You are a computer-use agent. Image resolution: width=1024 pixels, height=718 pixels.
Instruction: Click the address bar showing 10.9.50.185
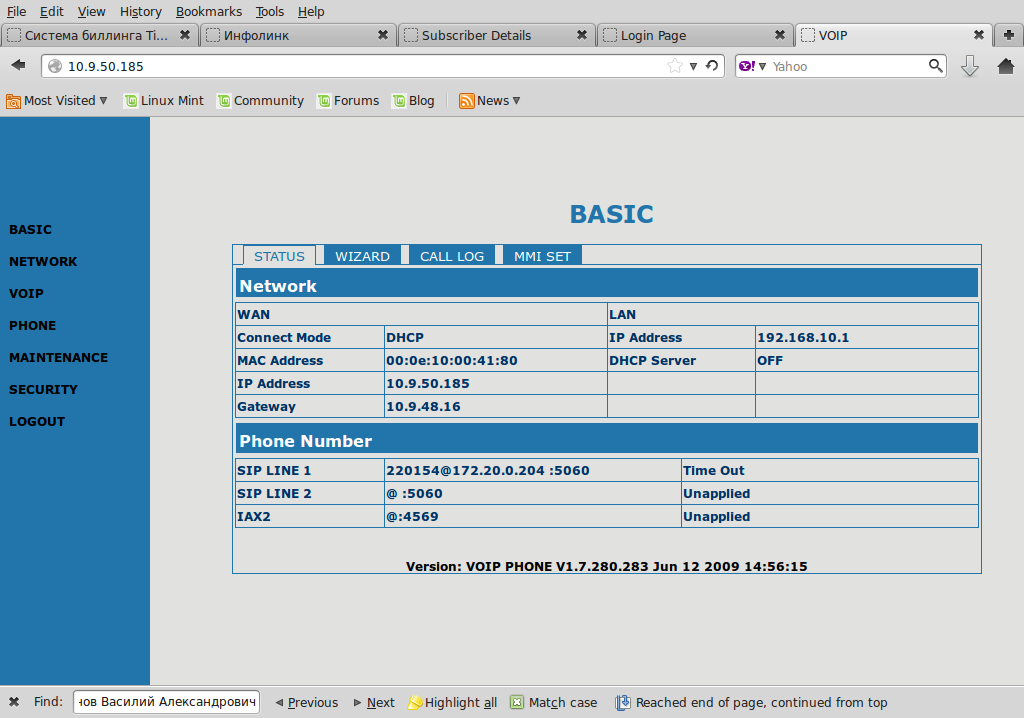click(x=350, y=66)
